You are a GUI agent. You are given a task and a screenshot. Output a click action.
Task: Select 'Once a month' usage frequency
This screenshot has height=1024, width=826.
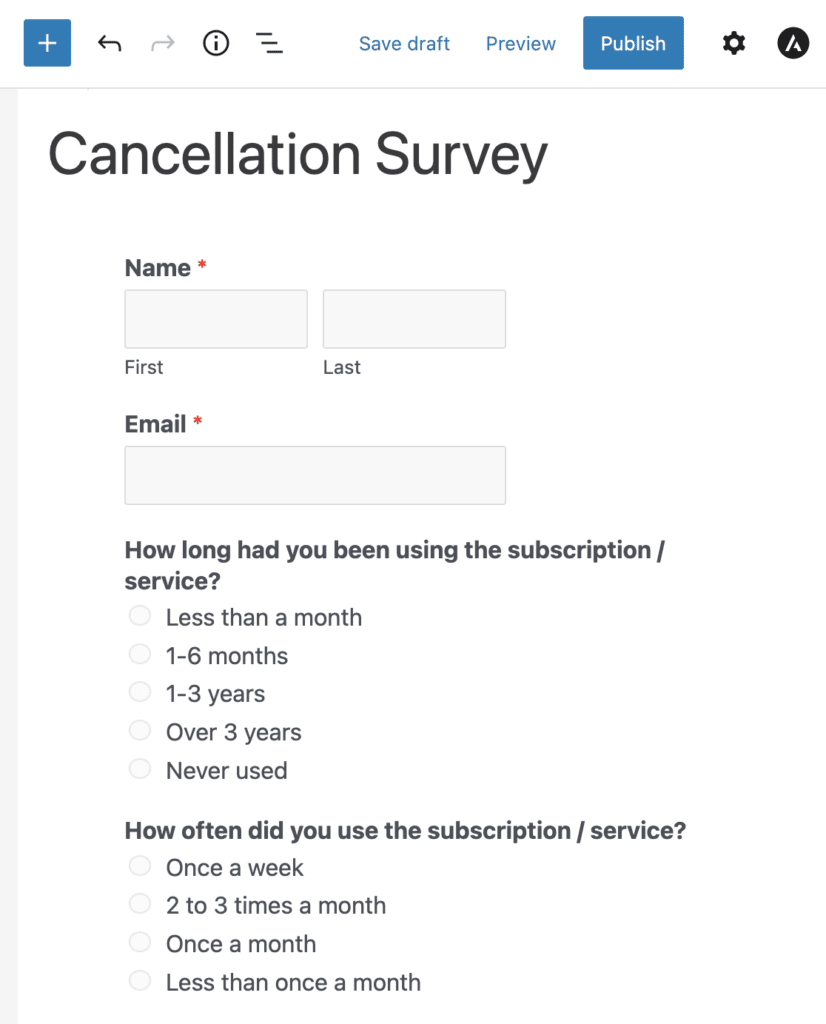click(139, 941)
